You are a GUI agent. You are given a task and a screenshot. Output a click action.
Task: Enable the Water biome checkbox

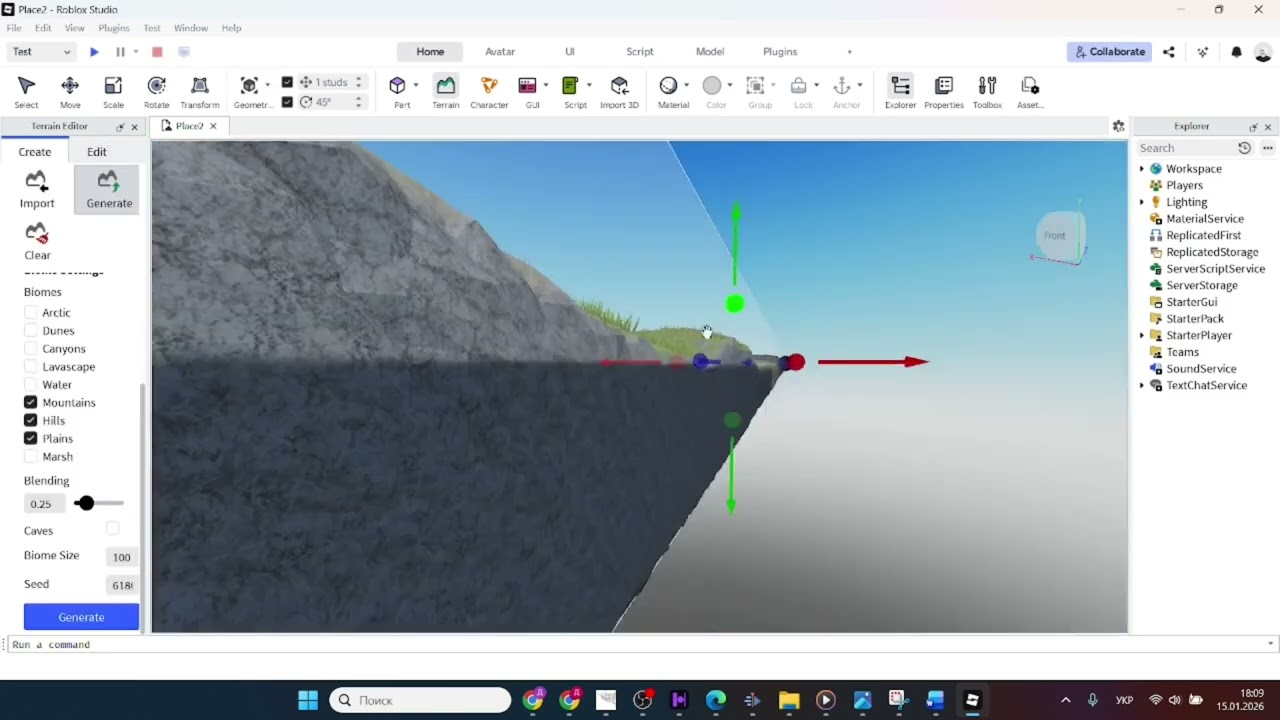pos(31,385)
